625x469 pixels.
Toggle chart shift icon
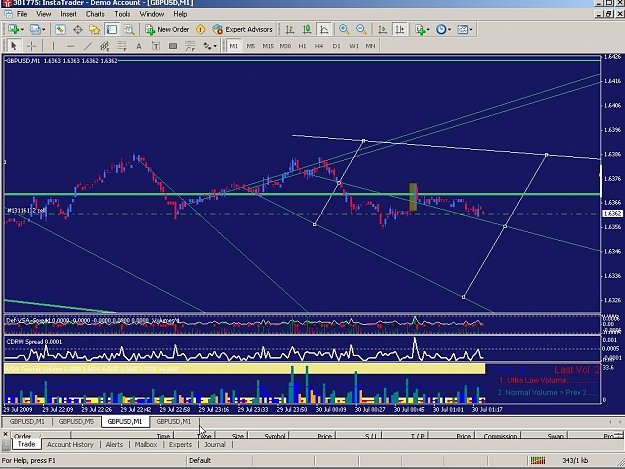399,29
